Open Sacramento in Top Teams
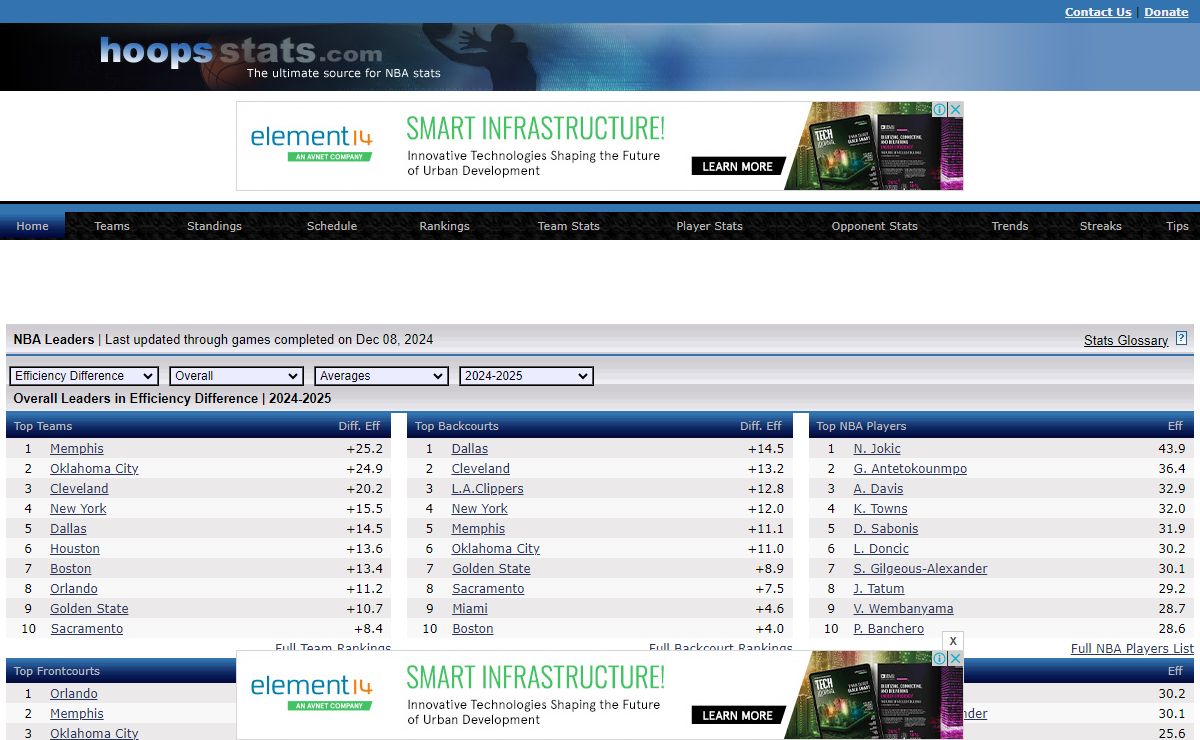1200x740 pixels. [x=87, y=628]
